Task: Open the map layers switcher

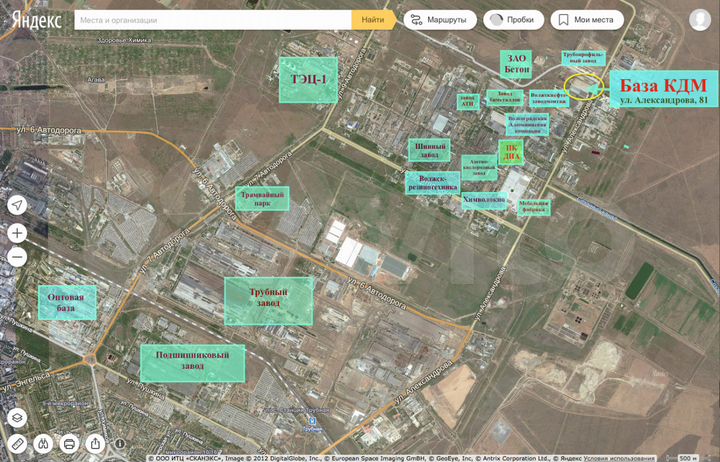Action: (x=18, y=417)
